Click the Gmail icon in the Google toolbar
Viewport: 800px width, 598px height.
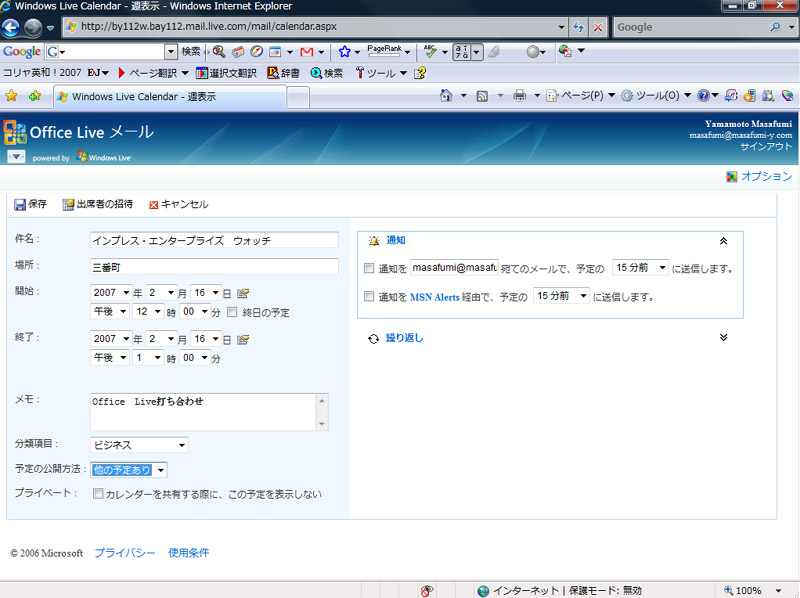[x=307, y=52]
